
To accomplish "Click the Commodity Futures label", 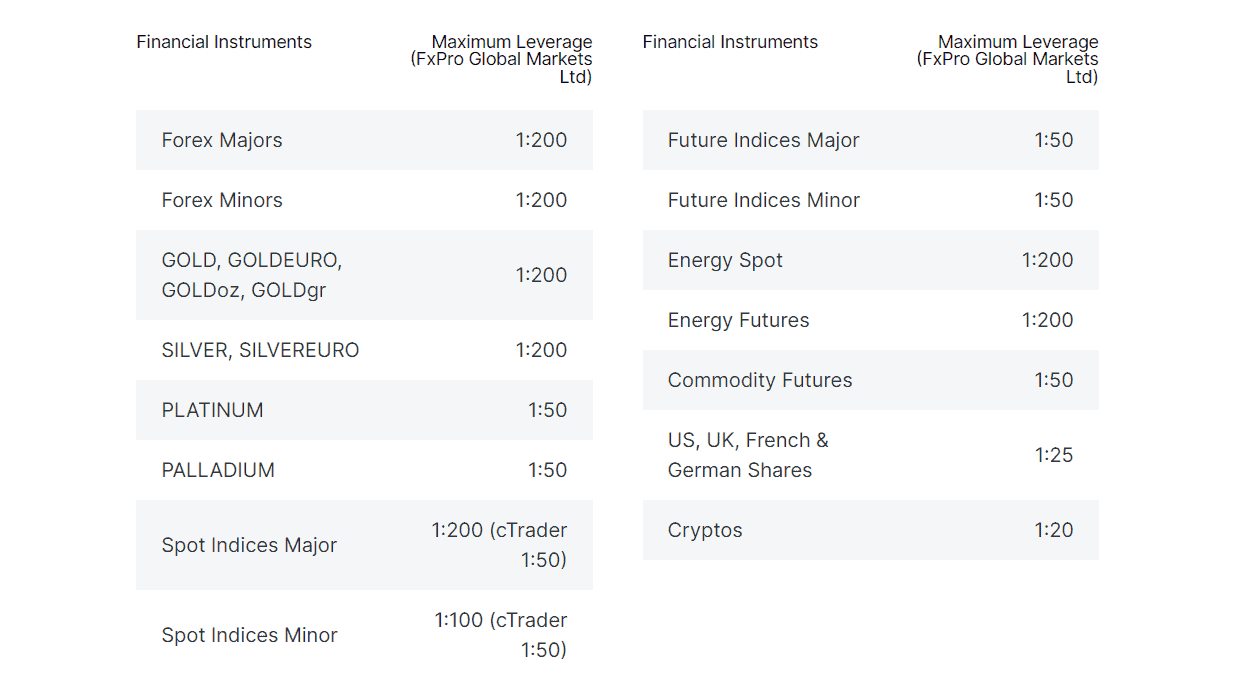I will [760, 380].
